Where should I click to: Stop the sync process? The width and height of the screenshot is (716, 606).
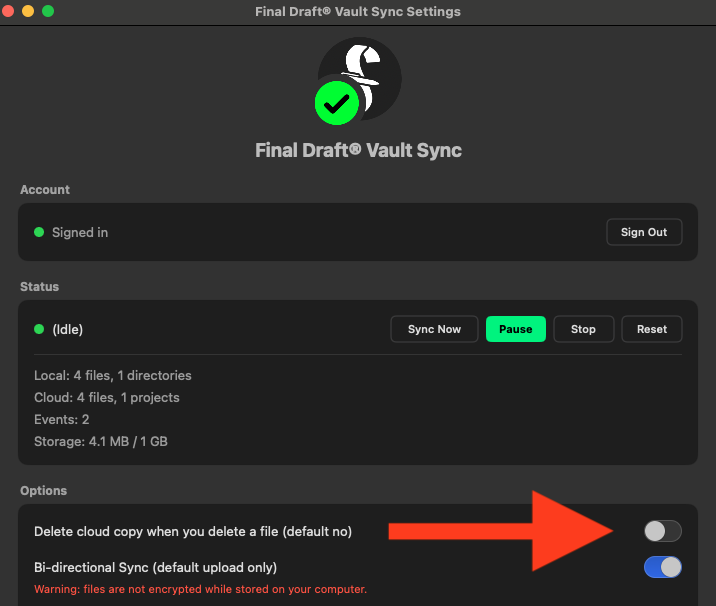click(583, 329)
